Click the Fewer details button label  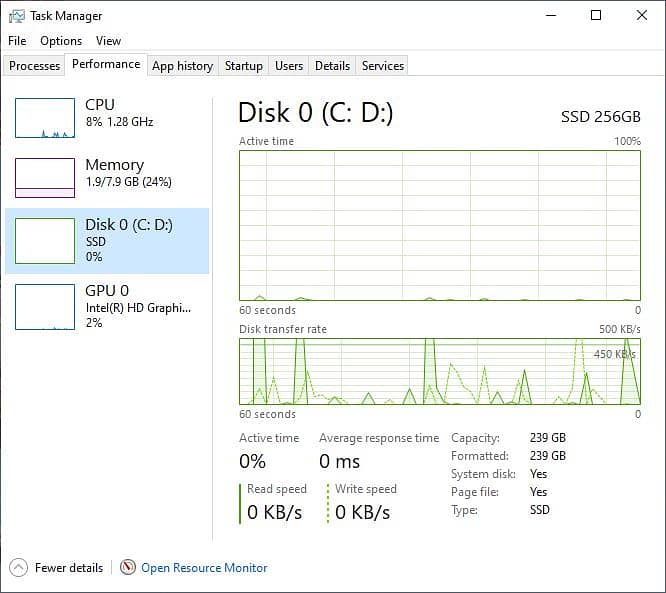click(69, 568)
